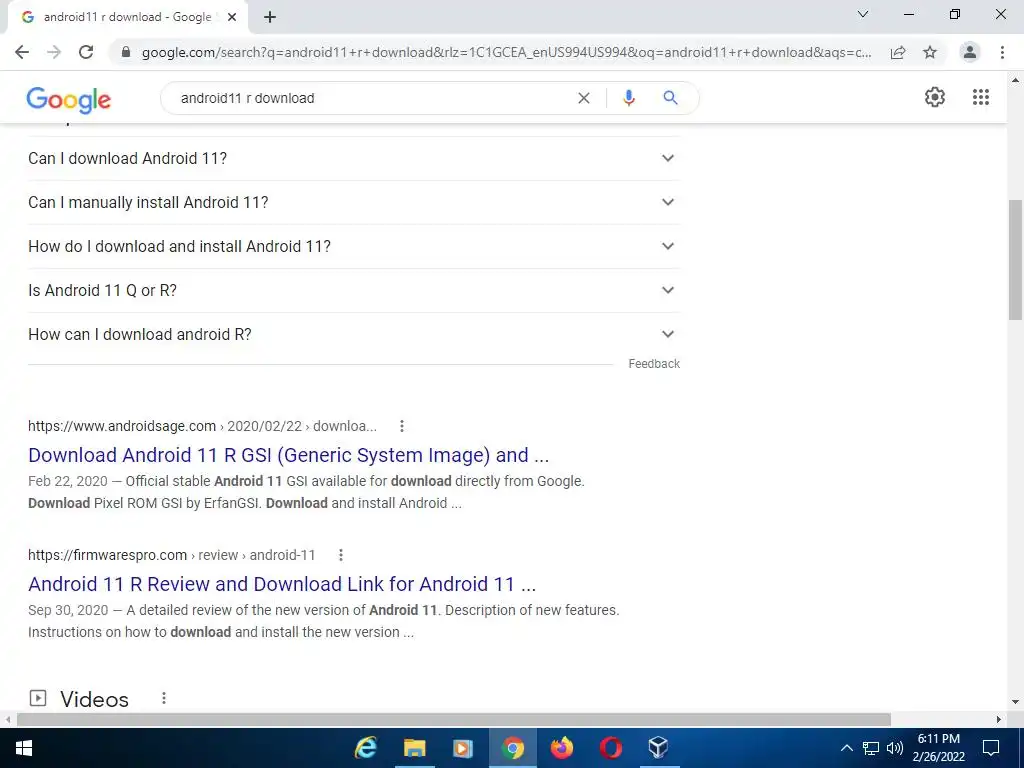Image resolution: width=1024 pixels, height=768 pixels.
Task: Expand "Can I manually install Android 11?"
Action: click(x=353, y=202)
